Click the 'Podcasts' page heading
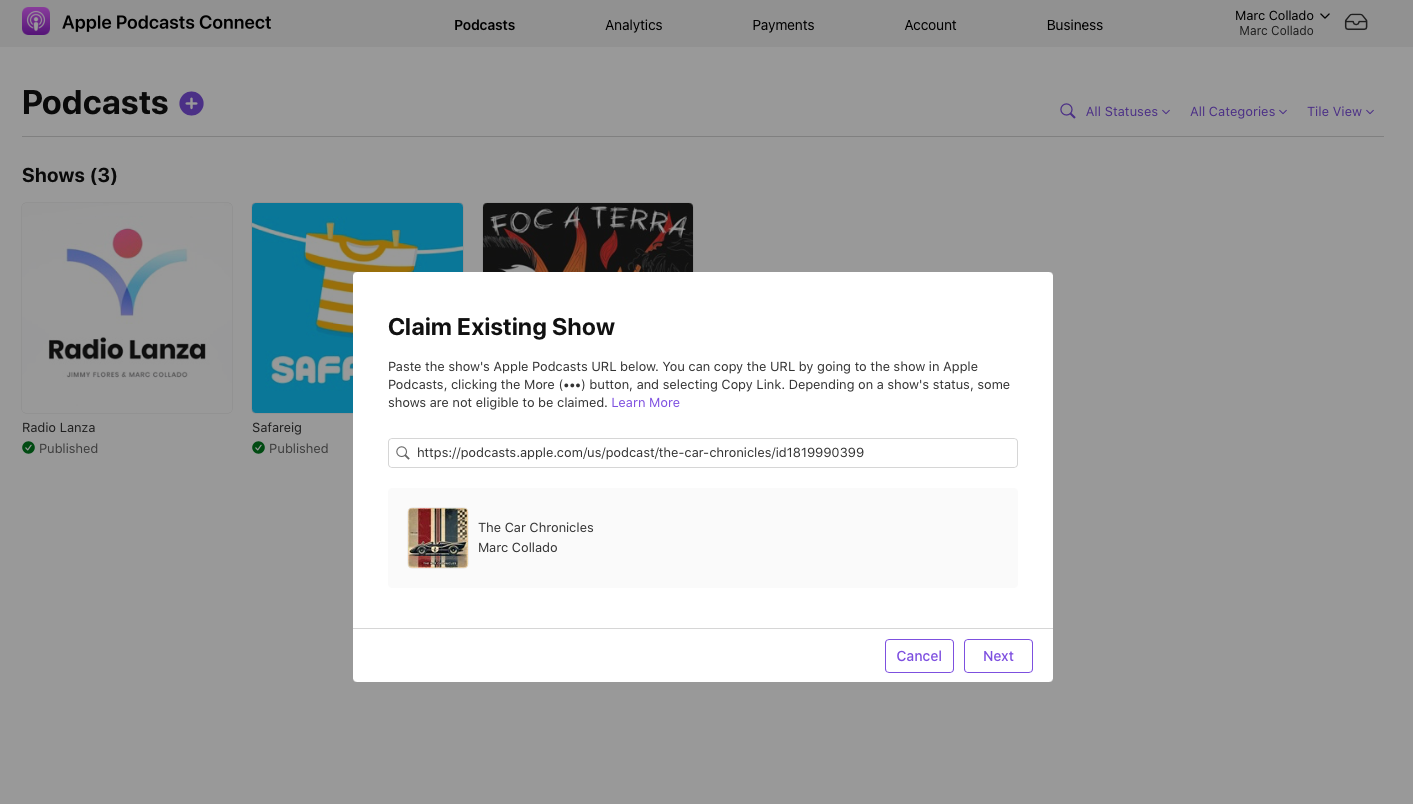 coord(95,103)
